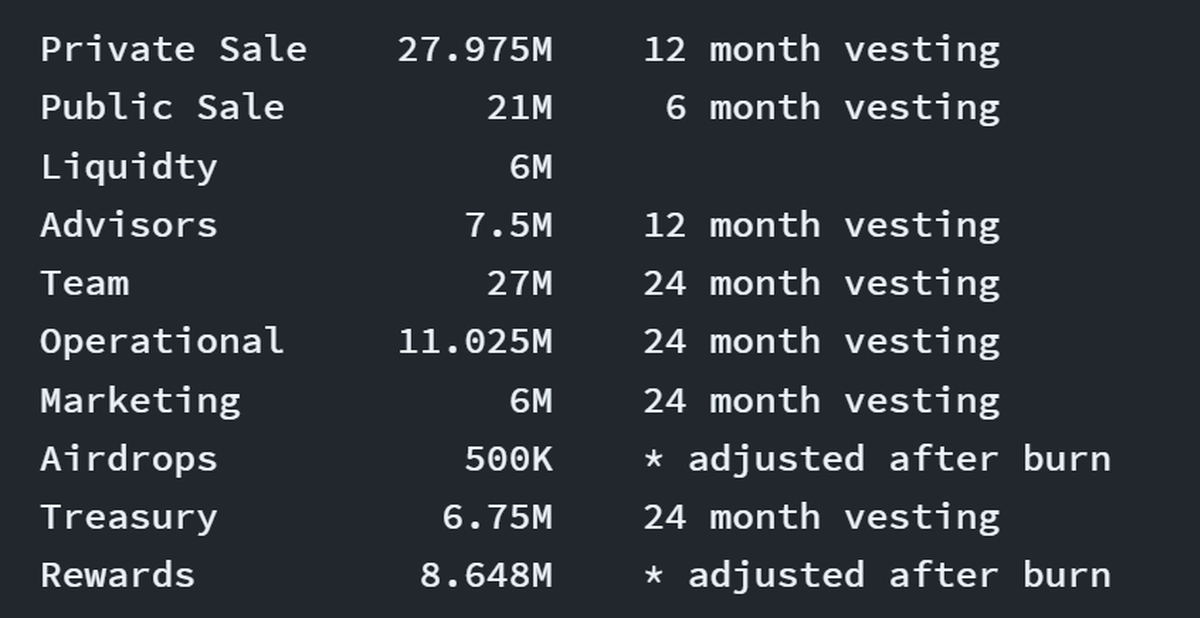1200x618 pixels.
Task: Click the 6.75M Treasury amount
Action: (x=496, y=517)
